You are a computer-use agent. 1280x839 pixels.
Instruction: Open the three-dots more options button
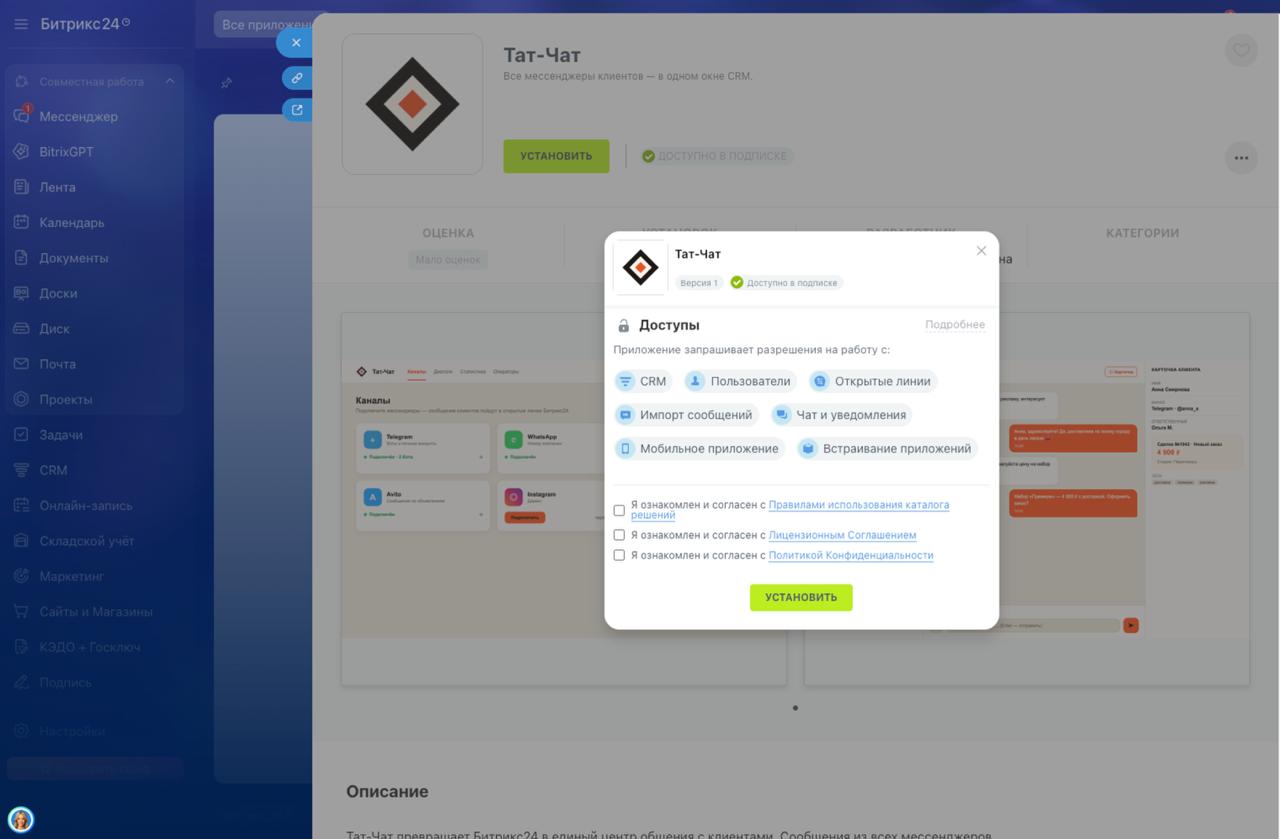point(1241,158)
